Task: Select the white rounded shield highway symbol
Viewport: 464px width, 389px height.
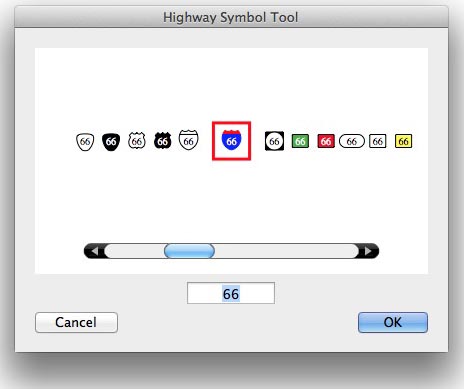Action: 85,142
